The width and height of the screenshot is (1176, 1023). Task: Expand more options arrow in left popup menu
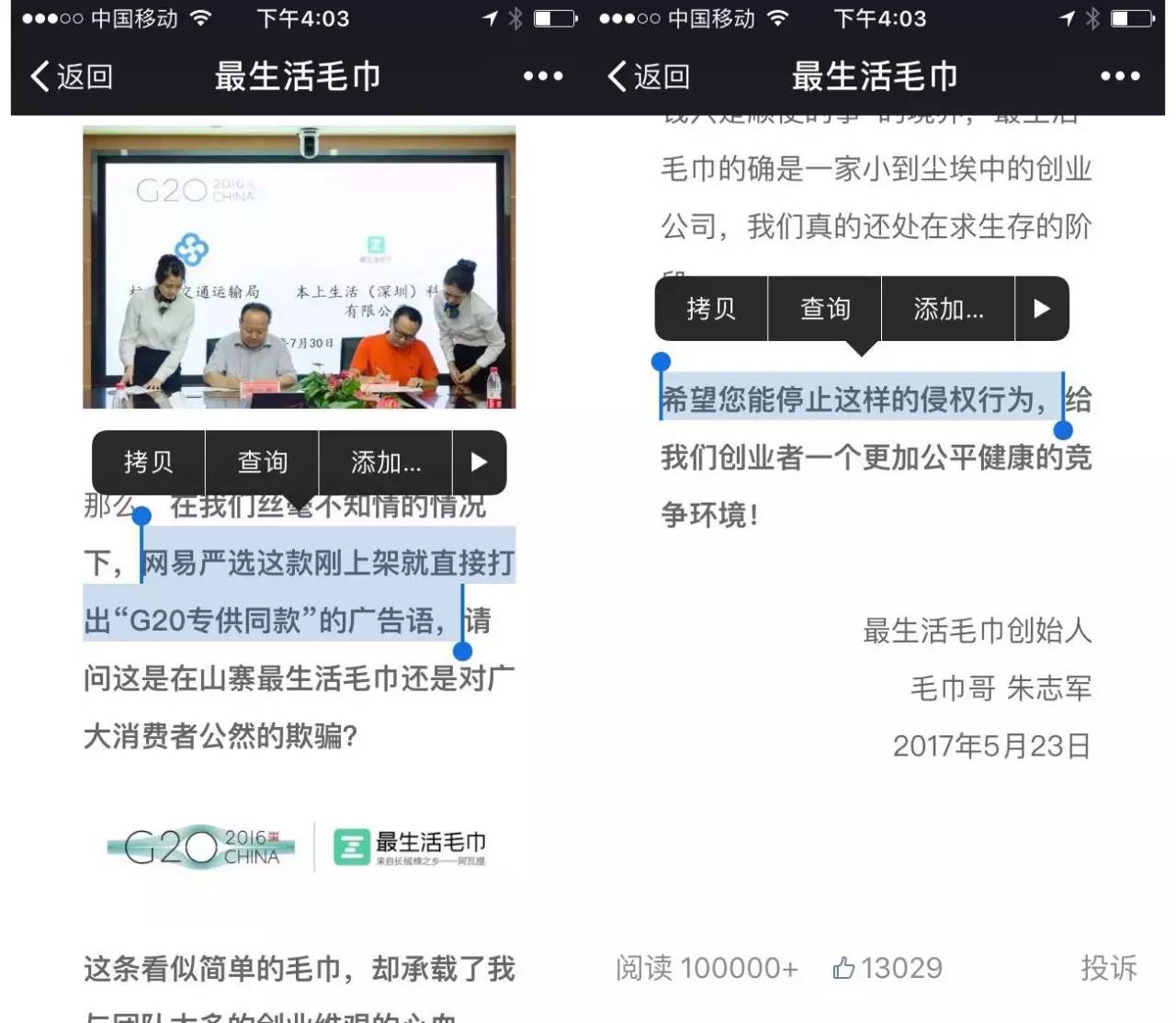[479, 462]
